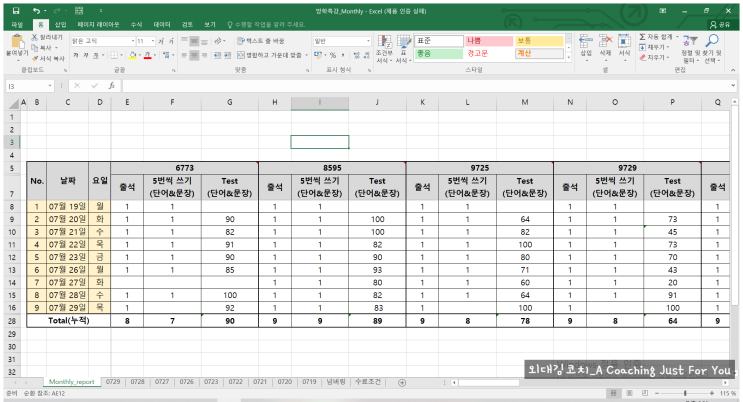Apply the 좋음 cell style
The height and width of the screenshot is (402, 743).
click(439, 54)
